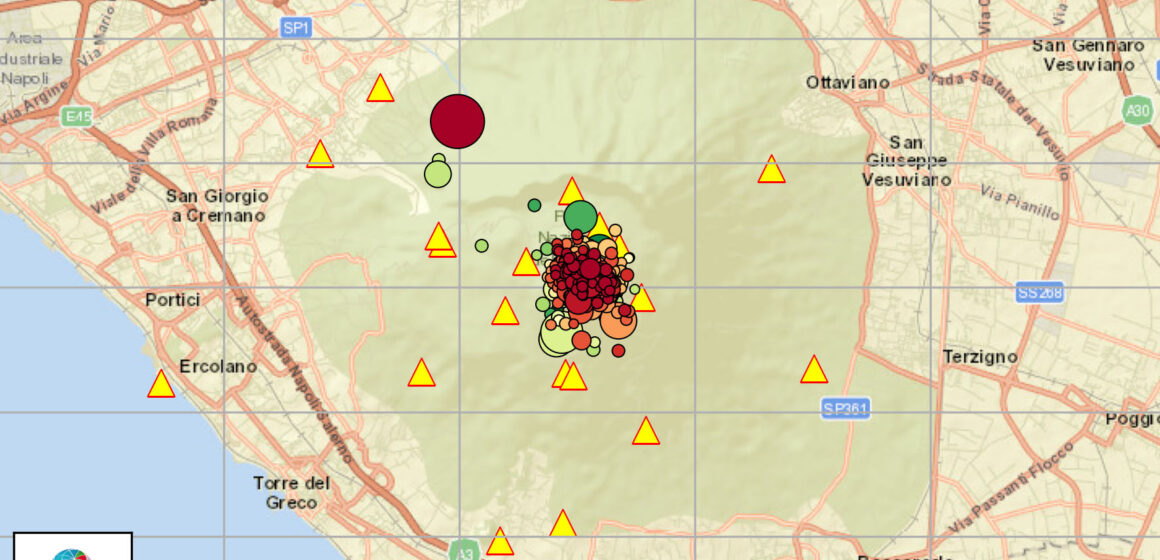Click the large green event circle north of the cluster
The width and height of the screenshot is (1160, 560).
pos(580,217)
